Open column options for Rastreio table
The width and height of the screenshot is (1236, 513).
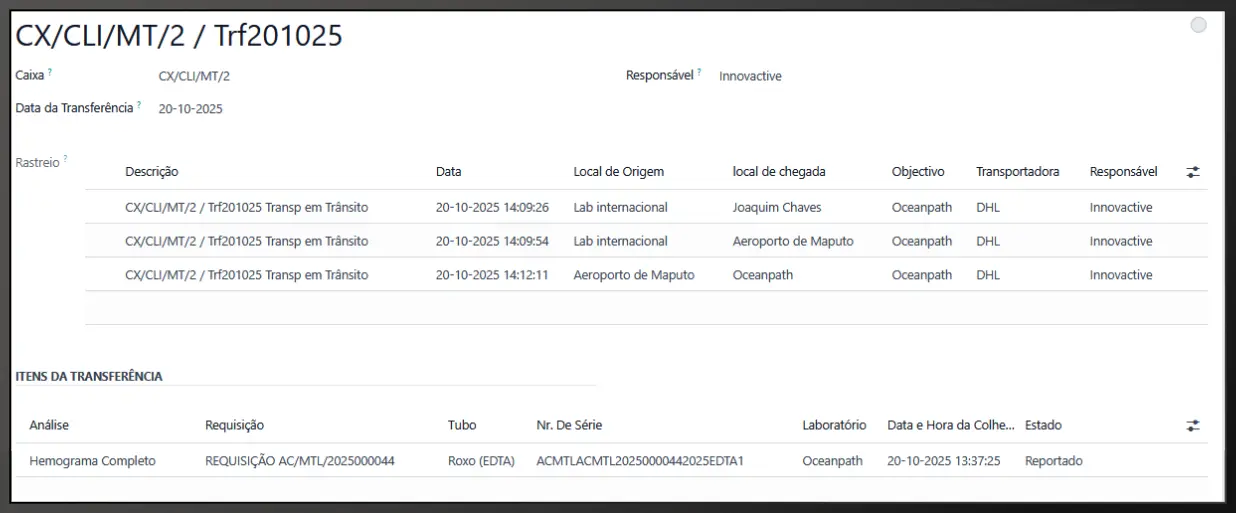(1192, 172)
